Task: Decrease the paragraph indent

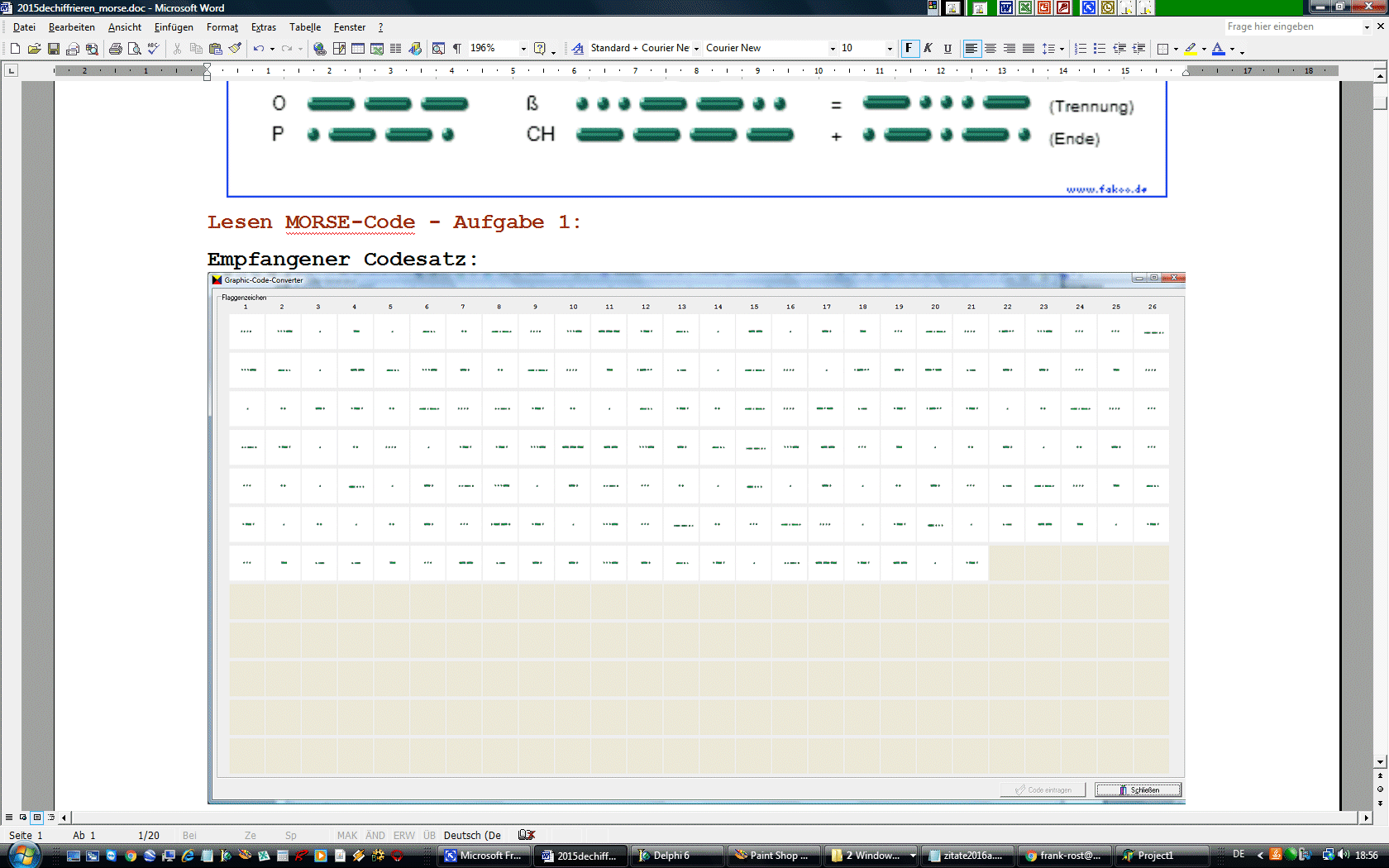Action: click(x=1119, y=49)
